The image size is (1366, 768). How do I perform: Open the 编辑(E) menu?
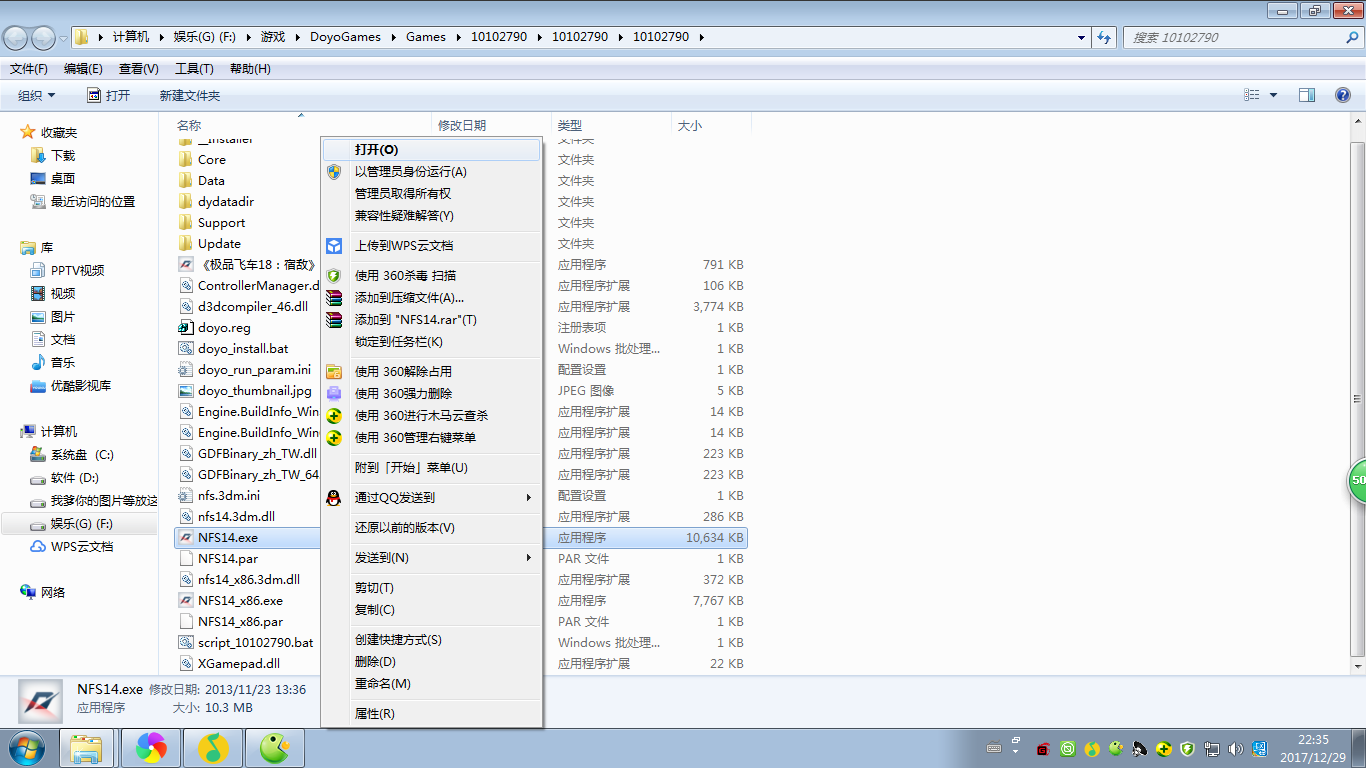tap(83, 69)
